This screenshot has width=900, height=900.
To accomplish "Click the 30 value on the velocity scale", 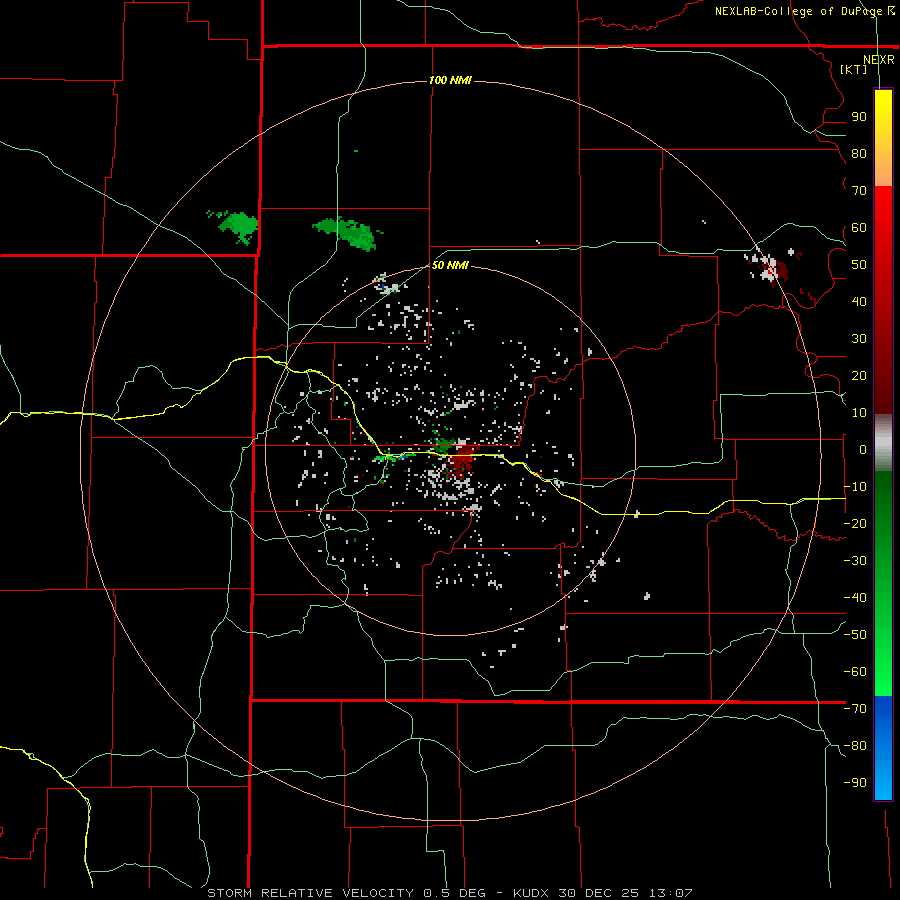I will (859, 339).
